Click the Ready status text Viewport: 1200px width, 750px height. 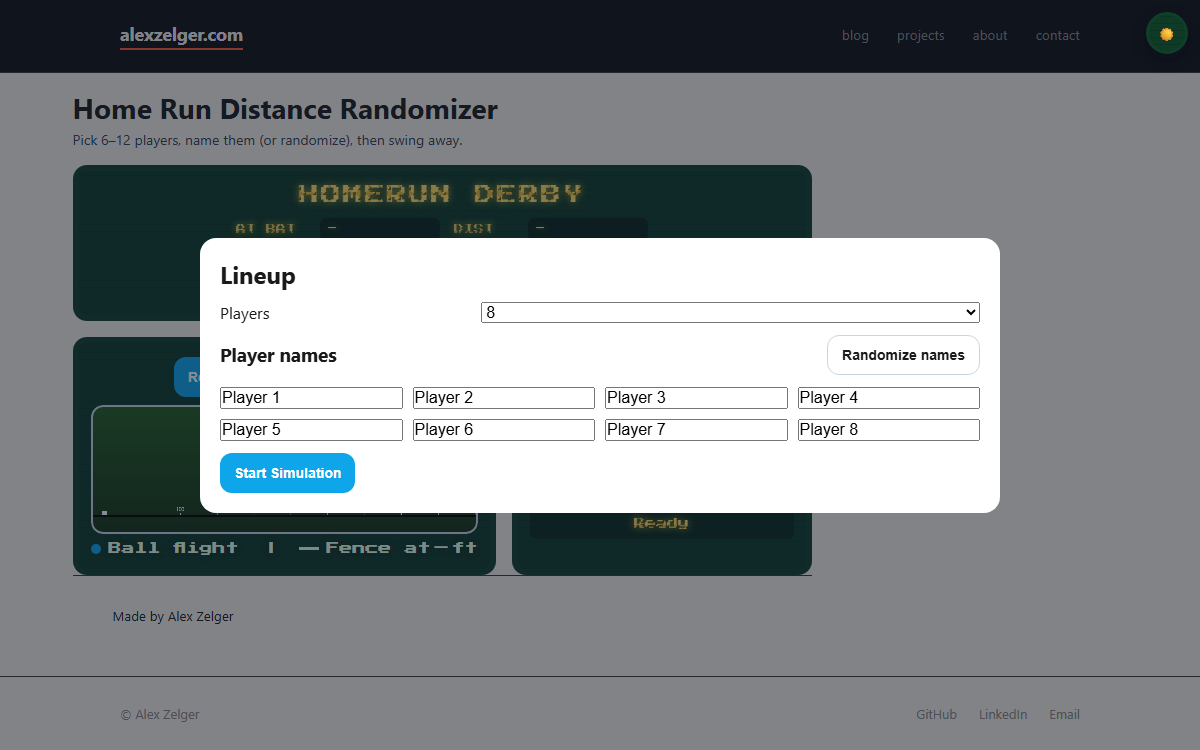point(661,523)
